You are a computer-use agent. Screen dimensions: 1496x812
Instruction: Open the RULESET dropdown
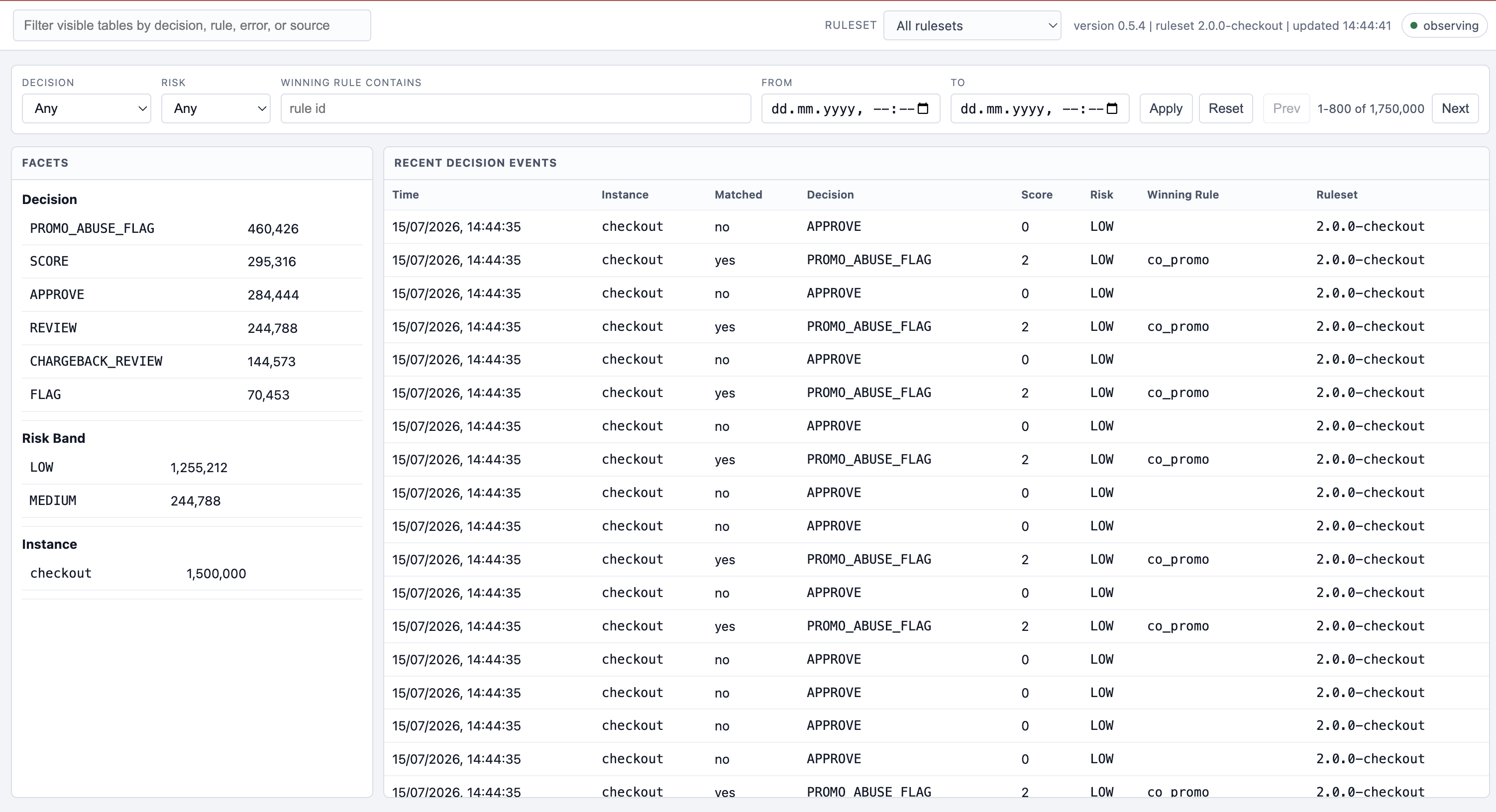(971, 25)
